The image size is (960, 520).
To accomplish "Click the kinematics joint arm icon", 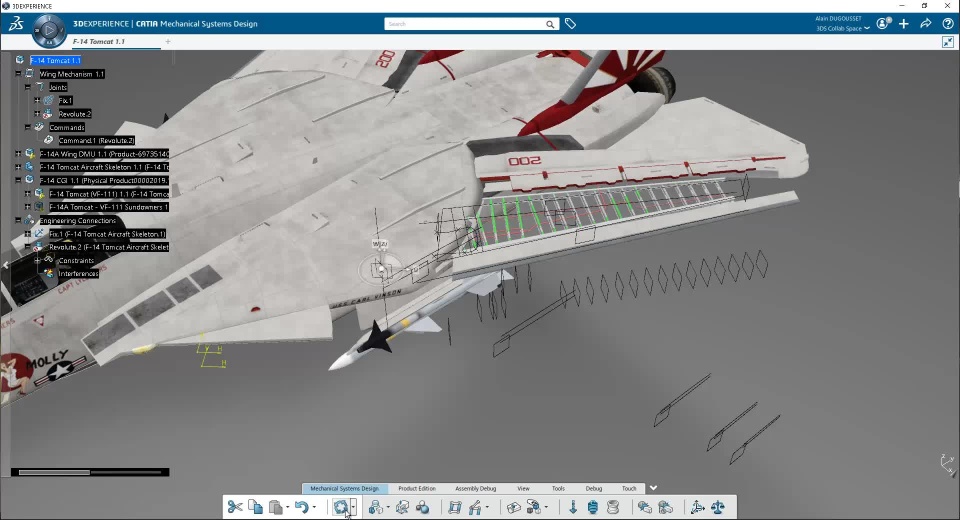I will click(x=475, y=507).
